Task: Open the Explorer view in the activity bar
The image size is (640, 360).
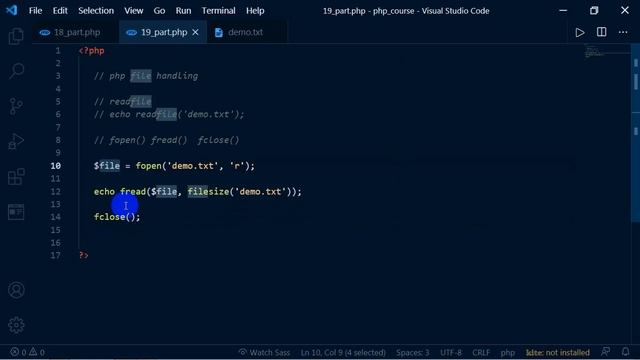Action: pyautogui.click(x=16, y=36)
